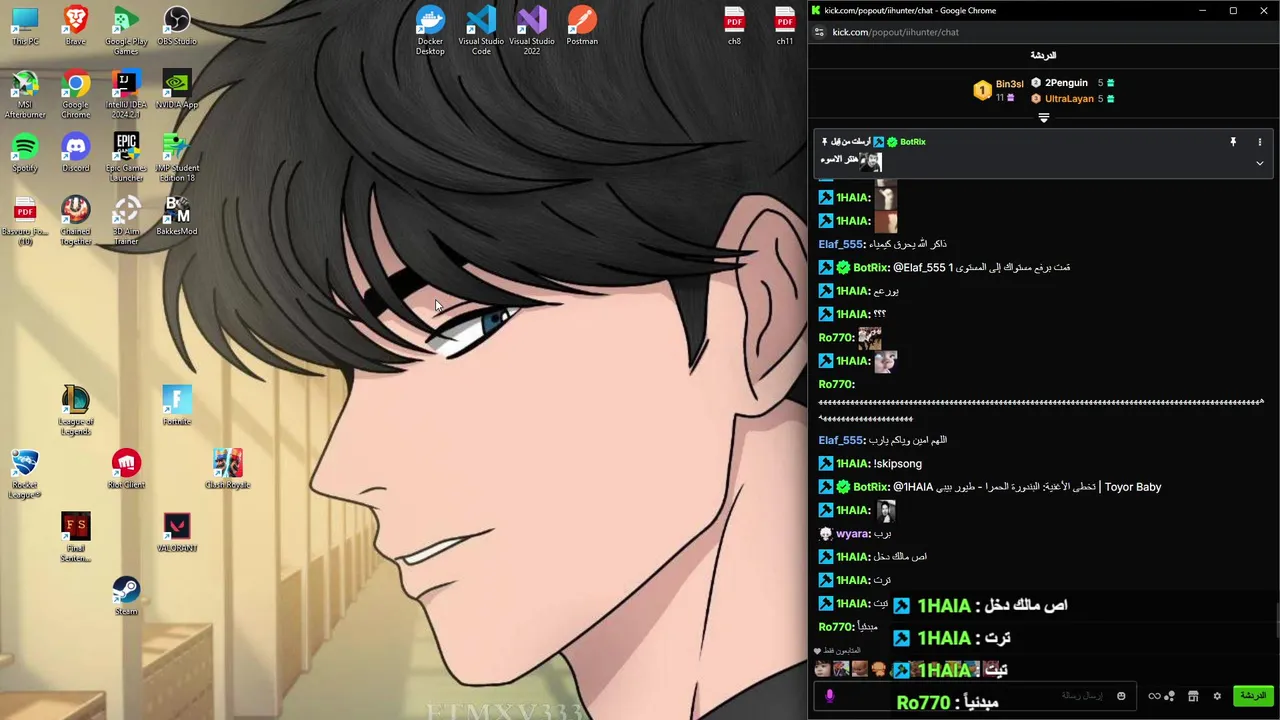Viewport: 1280px width, 720px height.
Task: Select the Google Chrome desktop icon
Action: [x=75, y=94]
